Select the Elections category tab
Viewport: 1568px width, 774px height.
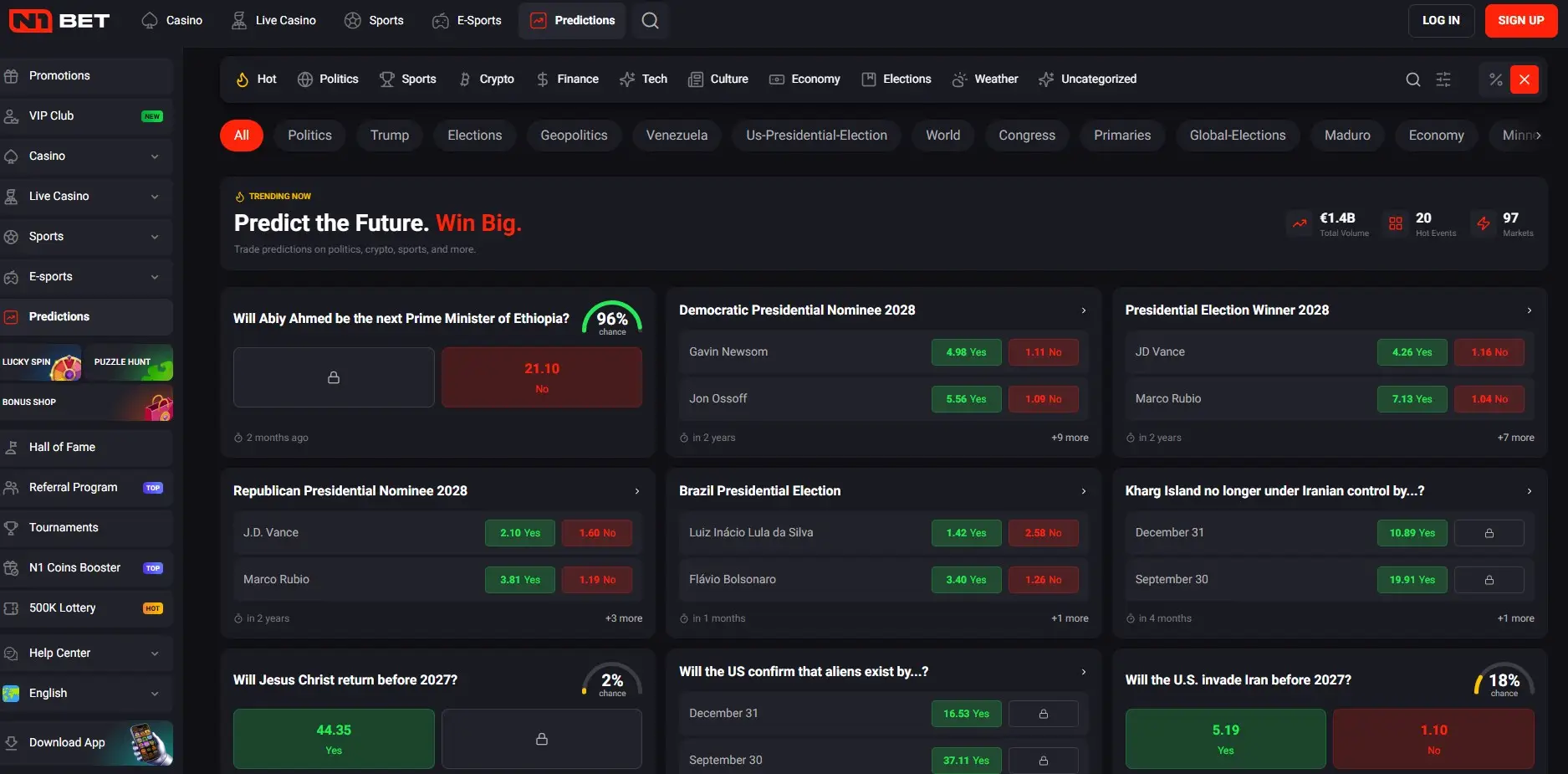[x=896, y=79]
